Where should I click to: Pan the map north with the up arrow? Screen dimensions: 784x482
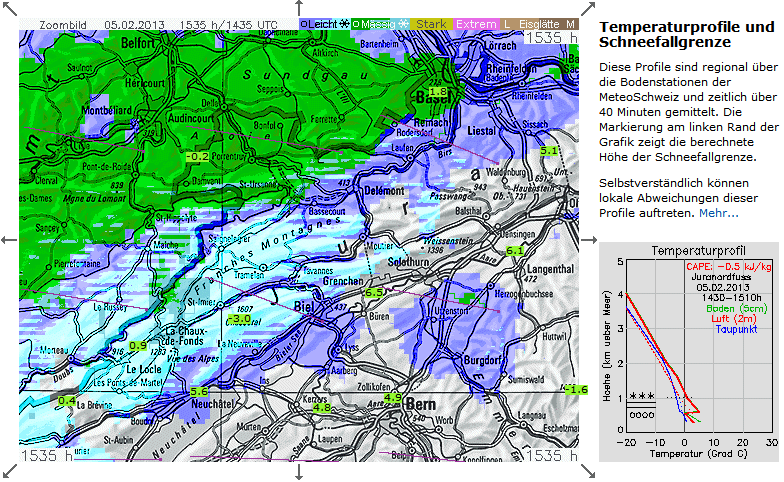coord(299,8)
